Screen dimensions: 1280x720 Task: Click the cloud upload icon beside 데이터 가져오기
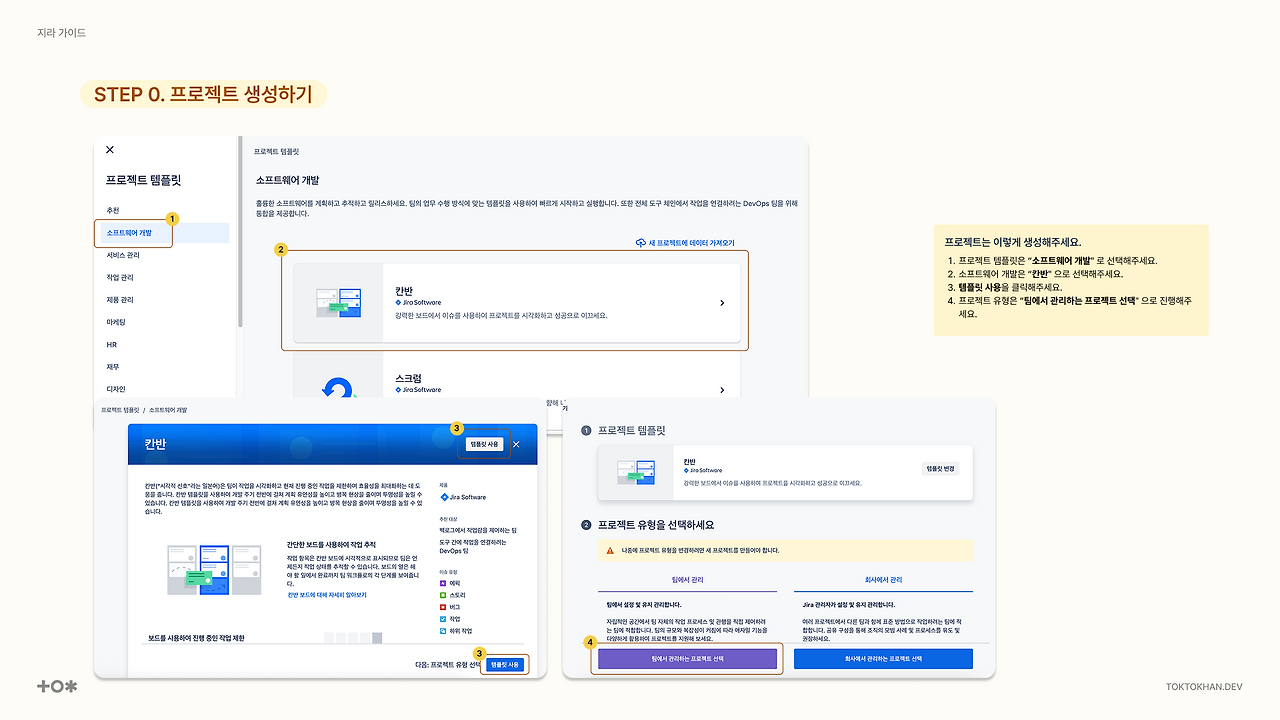click(x=640, y=243)
